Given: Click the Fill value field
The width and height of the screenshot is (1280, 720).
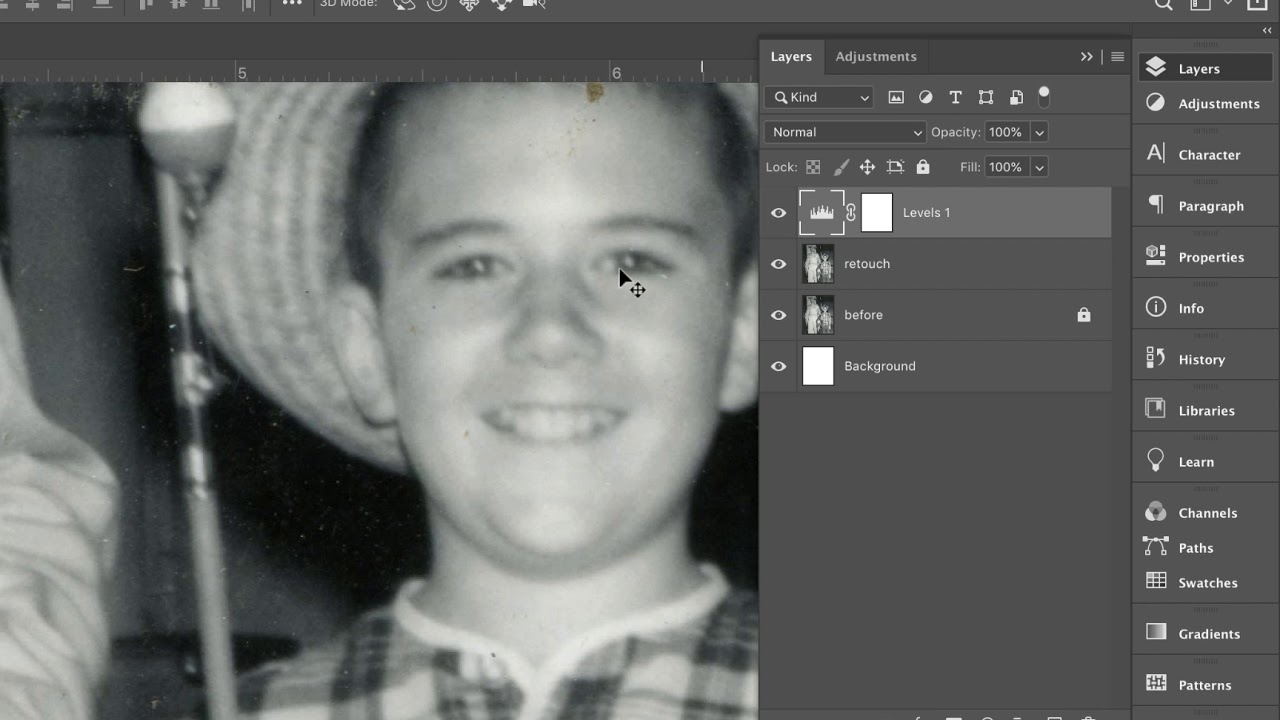Looking at the screenshot, I should click(1006, 167).
